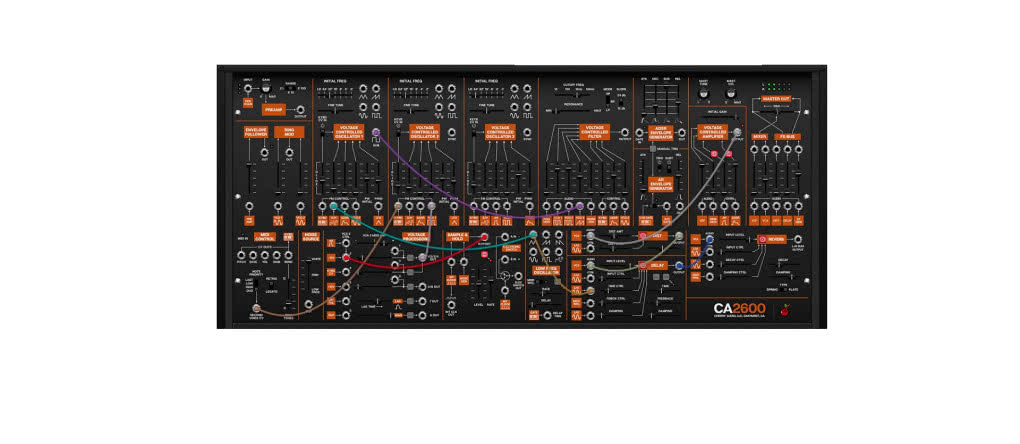Click the Oscillator 2 sync jack
This screenshot has width=1020, height=444.
coord(451,132)
